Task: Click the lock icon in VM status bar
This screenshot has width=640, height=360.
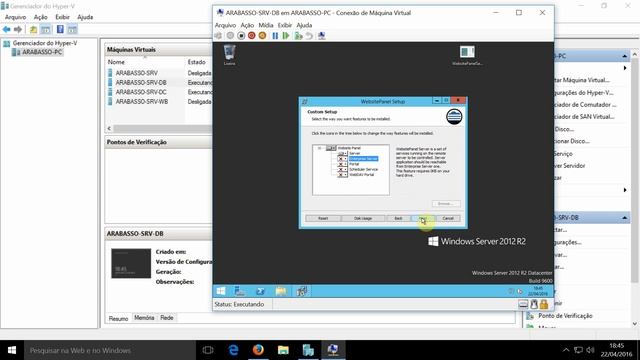Action: click(544, 304)
